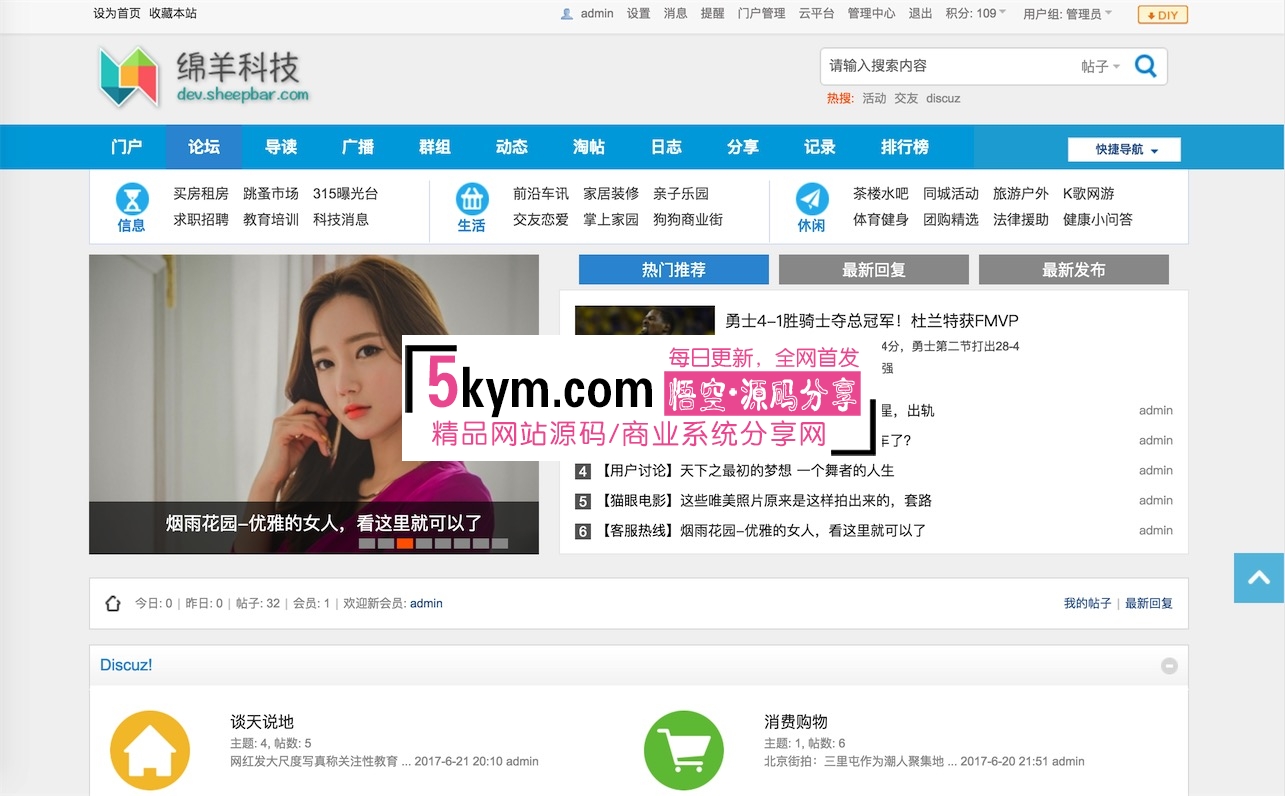This screenshot has width=1285, height=796.
Task: Open 设置 in top bar
Action: 639,14
